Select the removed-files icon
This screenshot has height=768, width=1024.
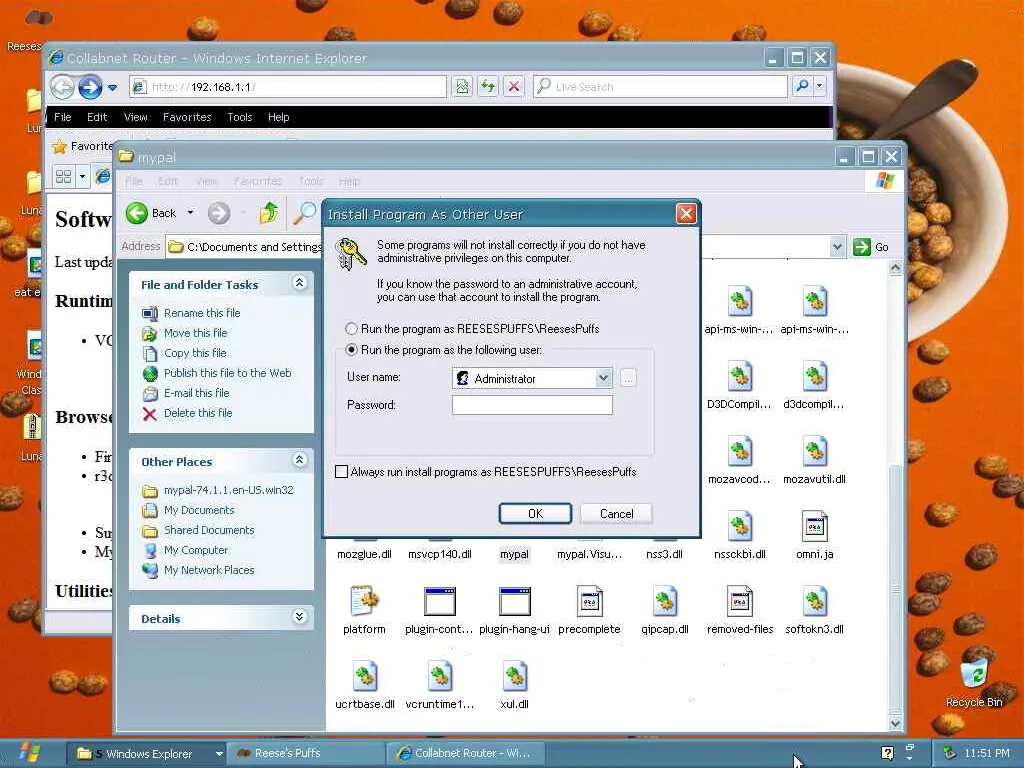click(739, 601)
